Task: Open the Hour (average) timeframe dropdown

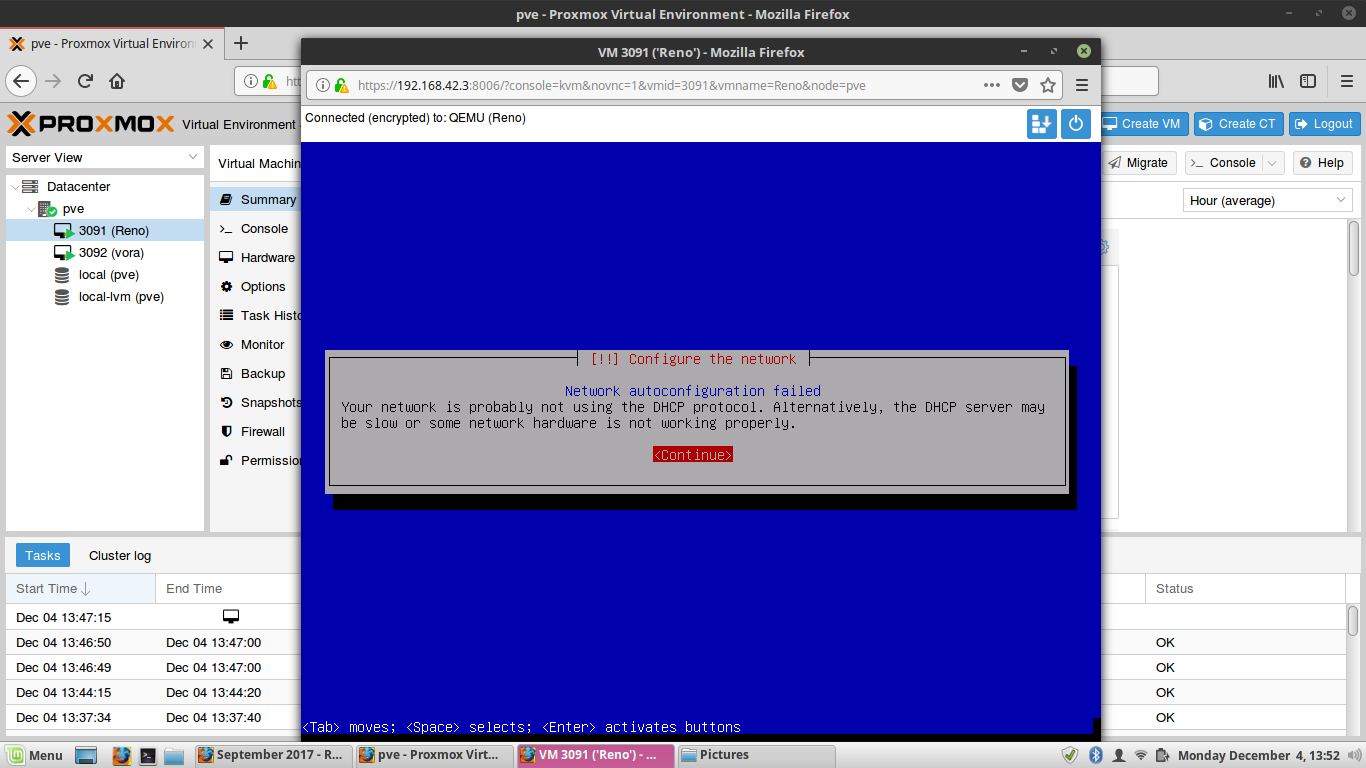Action: [1267, 200]
